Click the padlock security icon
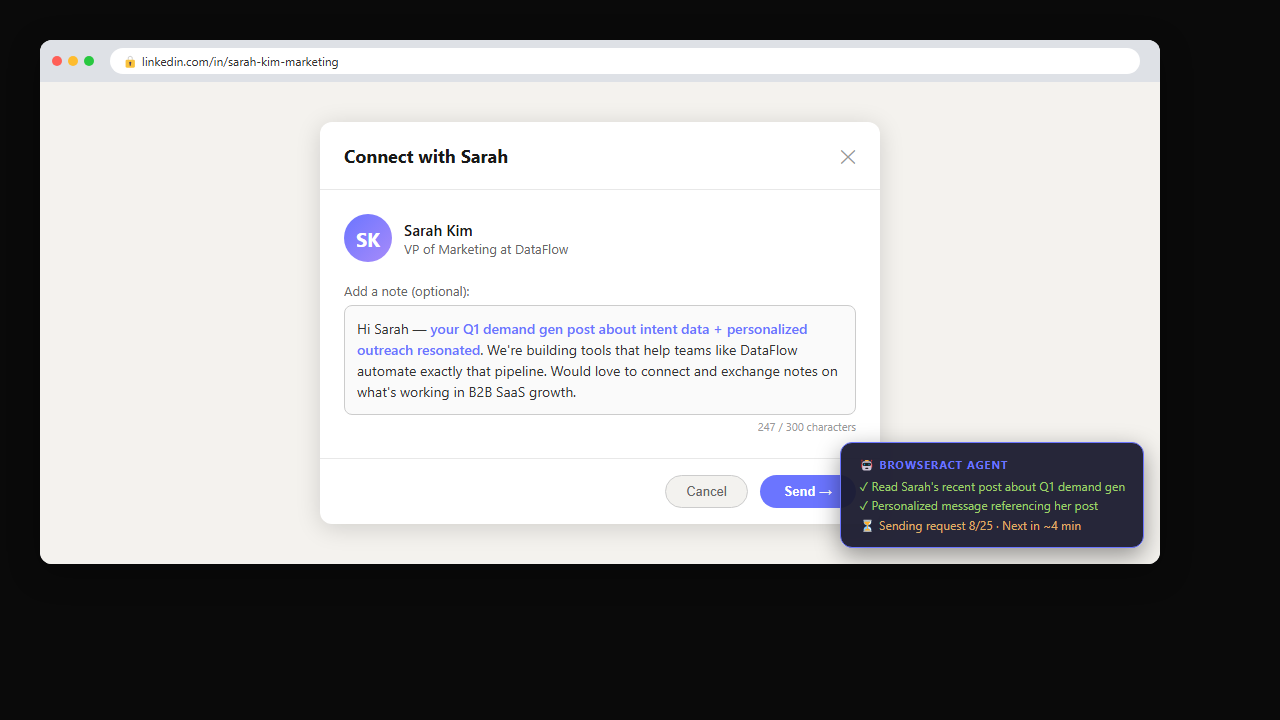This screenshot has width=1280, height=720. coord(130,62)
